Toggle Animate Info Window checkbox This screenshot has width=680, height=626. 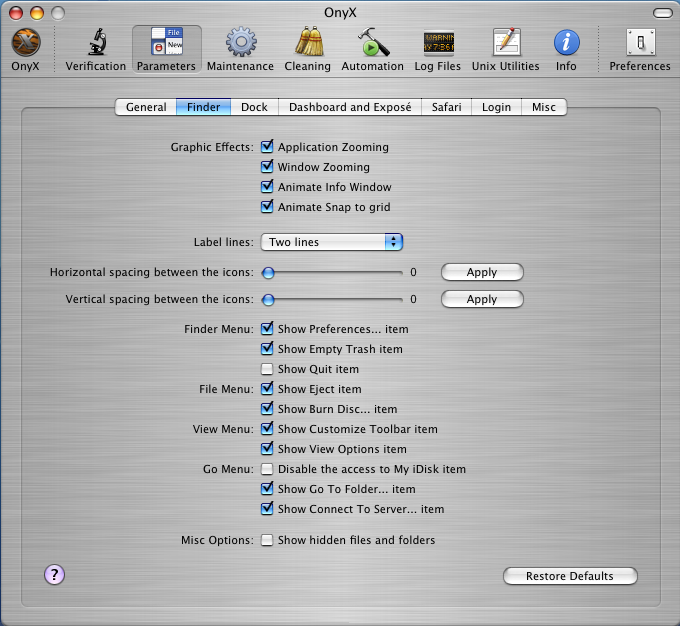click(267, 187)
